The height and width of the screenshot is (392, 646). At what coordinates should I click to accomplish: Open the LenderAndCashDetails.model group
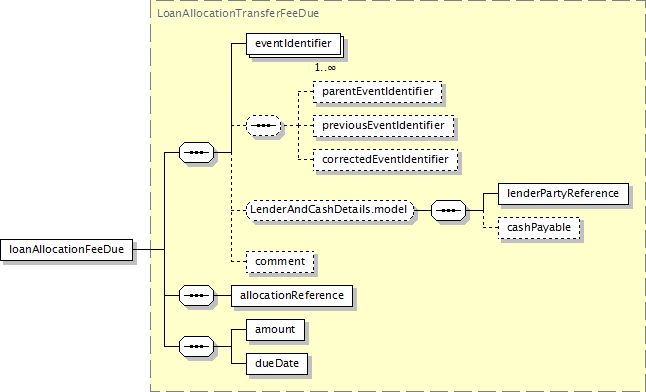[x=330, y=210]
